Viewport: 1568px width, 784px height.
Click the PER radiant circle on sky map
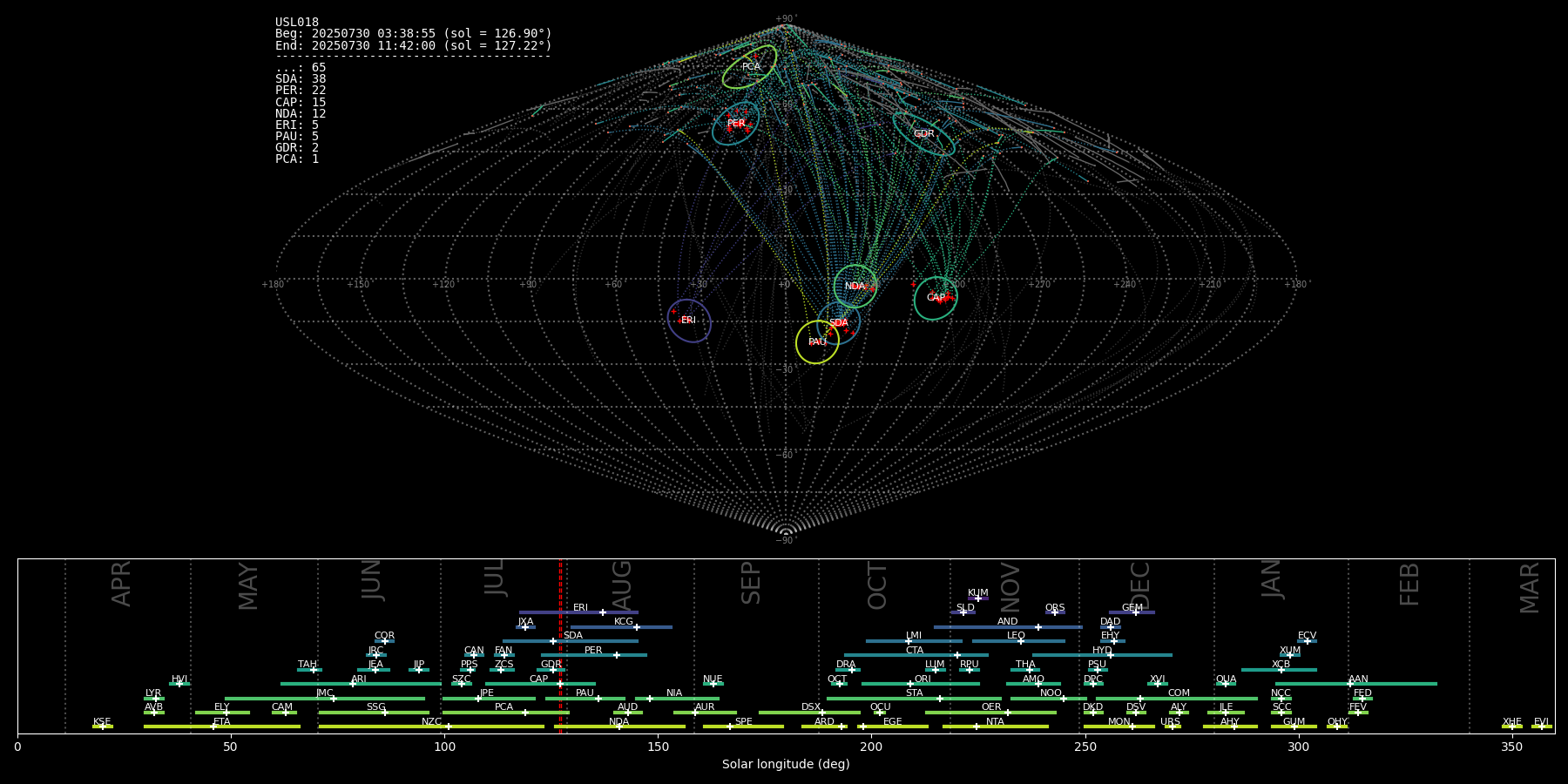(x=736, y=124)
